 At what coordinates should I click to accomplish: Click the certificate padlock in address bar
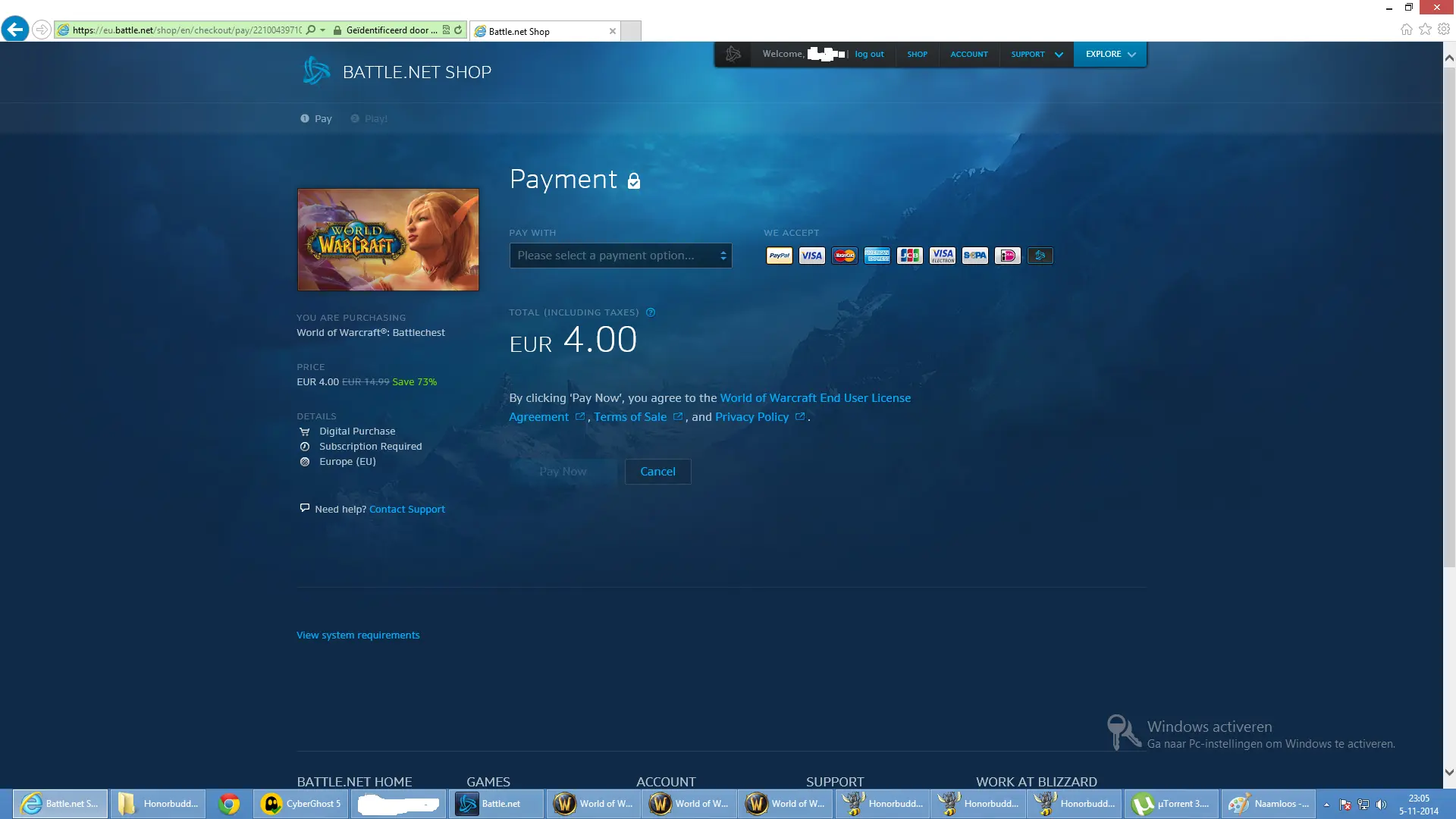coord(337,30)
